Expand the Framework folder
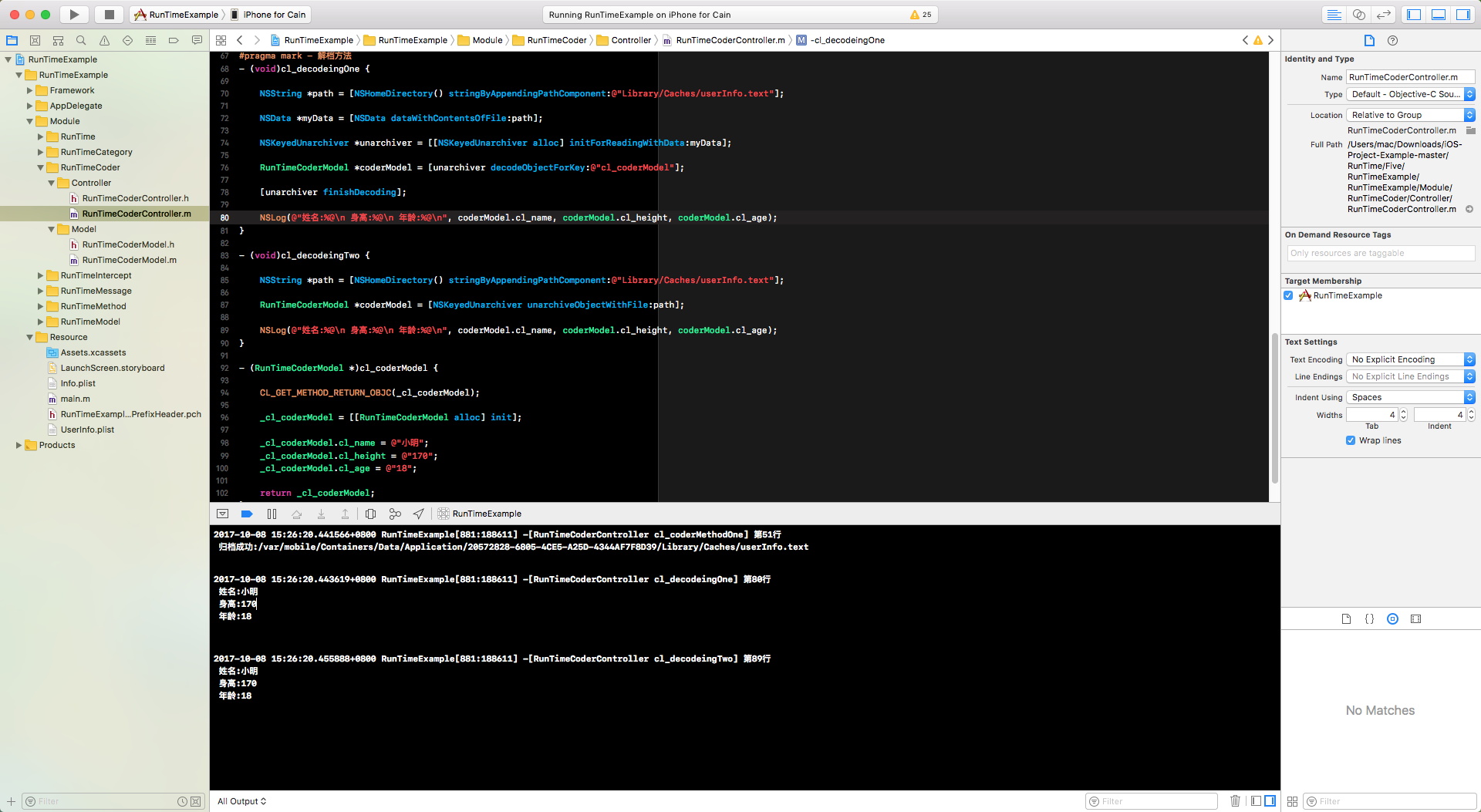Screen dimensions: 1481x812 (x=30, y=90)
